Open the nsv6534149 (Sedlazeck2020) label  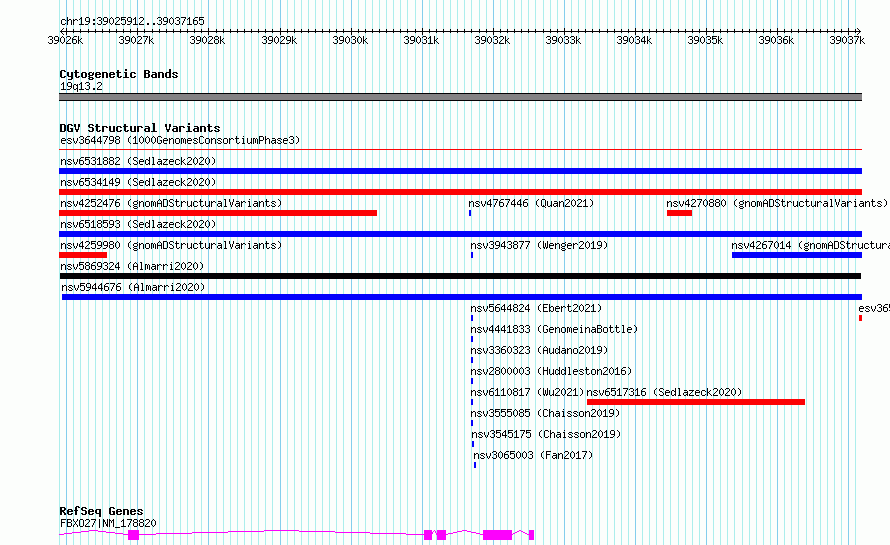(x=138, y=182)
